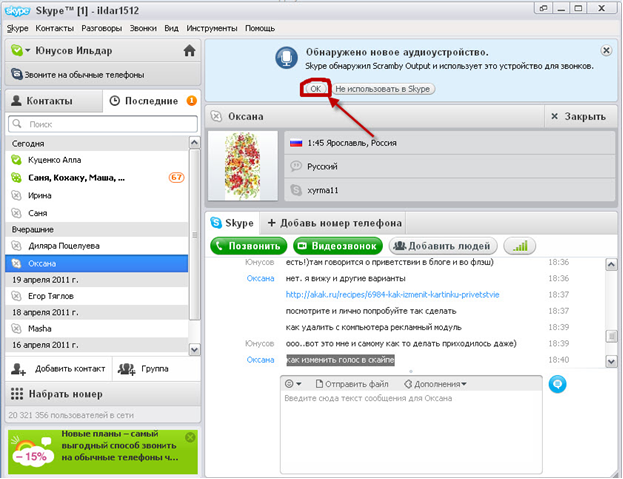Click Добавь номер телефона tab
The height and width of the screenshot is (479, 623).
tap(335, 223)
